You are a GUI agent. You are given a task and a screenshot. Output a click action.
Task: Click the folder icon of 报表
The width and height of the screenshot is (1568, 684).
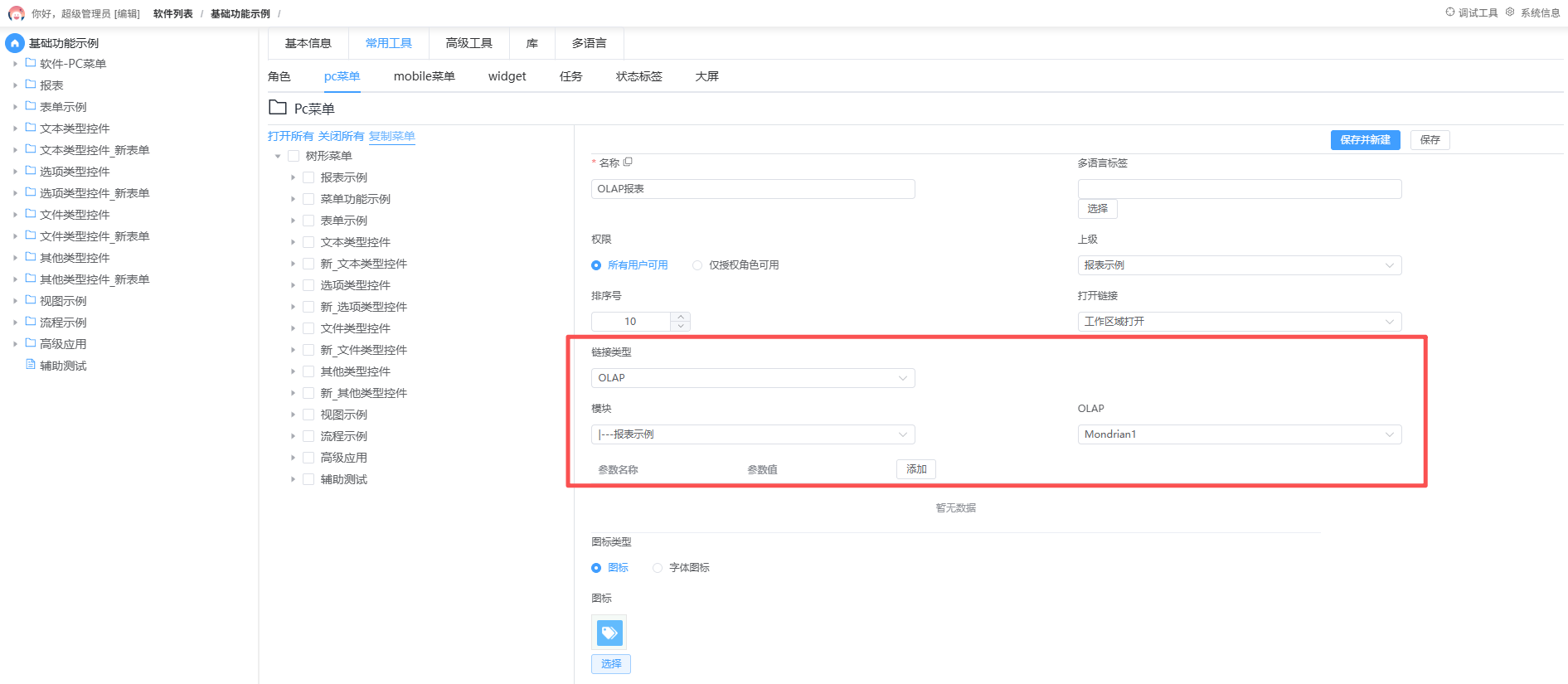pos(31,85)
